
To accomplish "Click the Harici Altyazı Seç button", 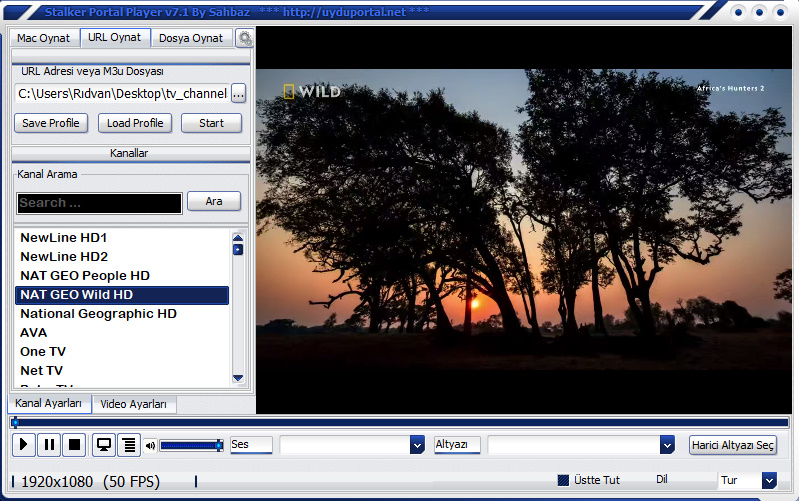I will coord(733,445).
